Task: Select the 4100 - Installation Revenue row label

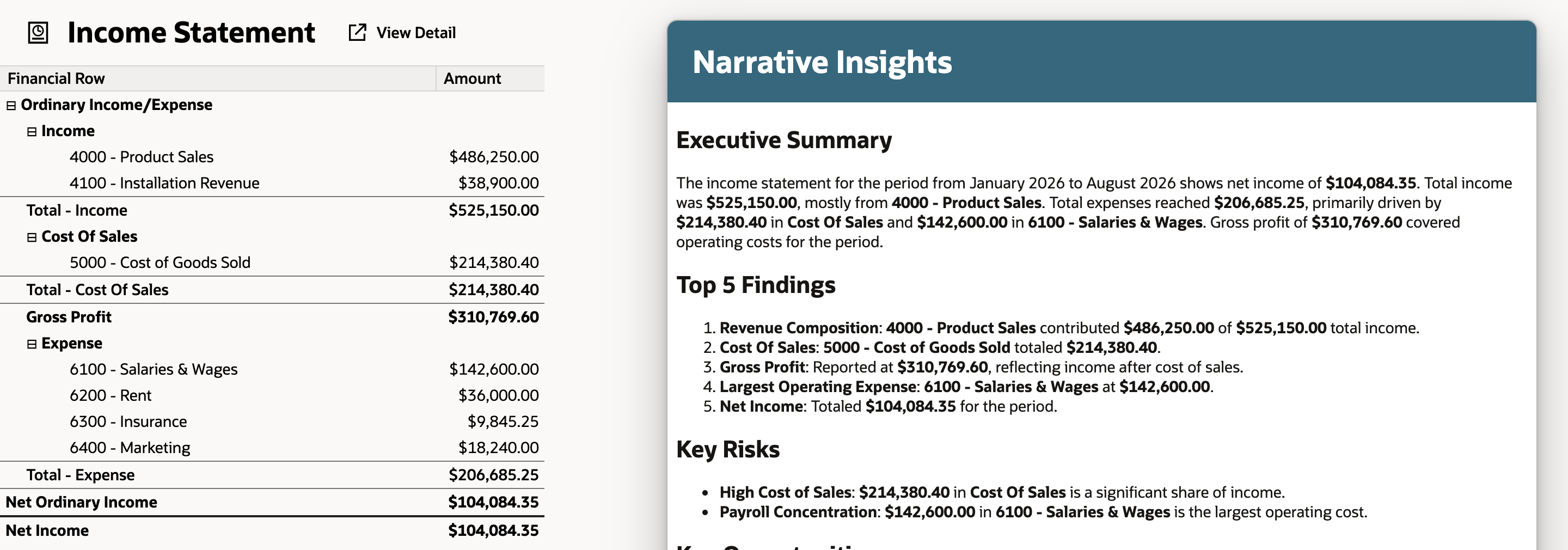Action: coord(164,184)
